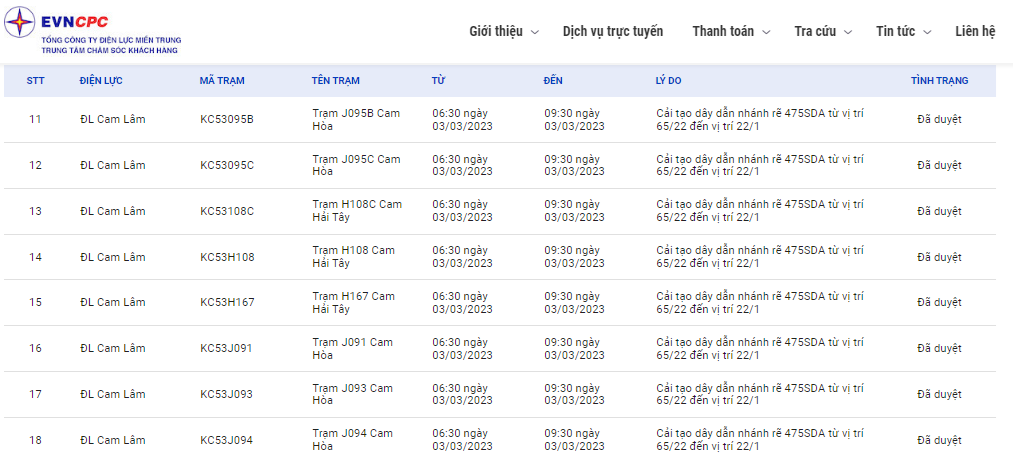Image resolution: width=1013 pixels, height=461 pixels.
Task: Click Đã duyệt status in row 18
Action: pyautogui.click(x=939, y=440)
